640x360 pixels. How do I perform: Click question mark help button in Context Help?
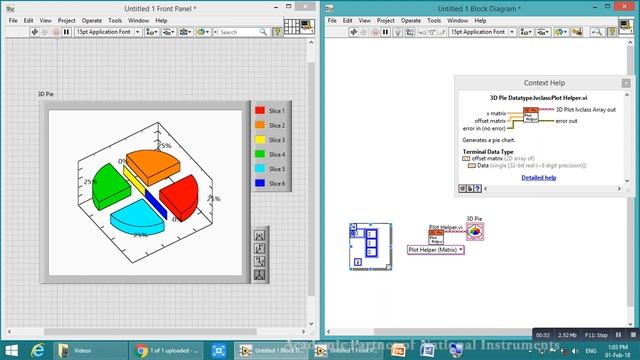(477, 189)
